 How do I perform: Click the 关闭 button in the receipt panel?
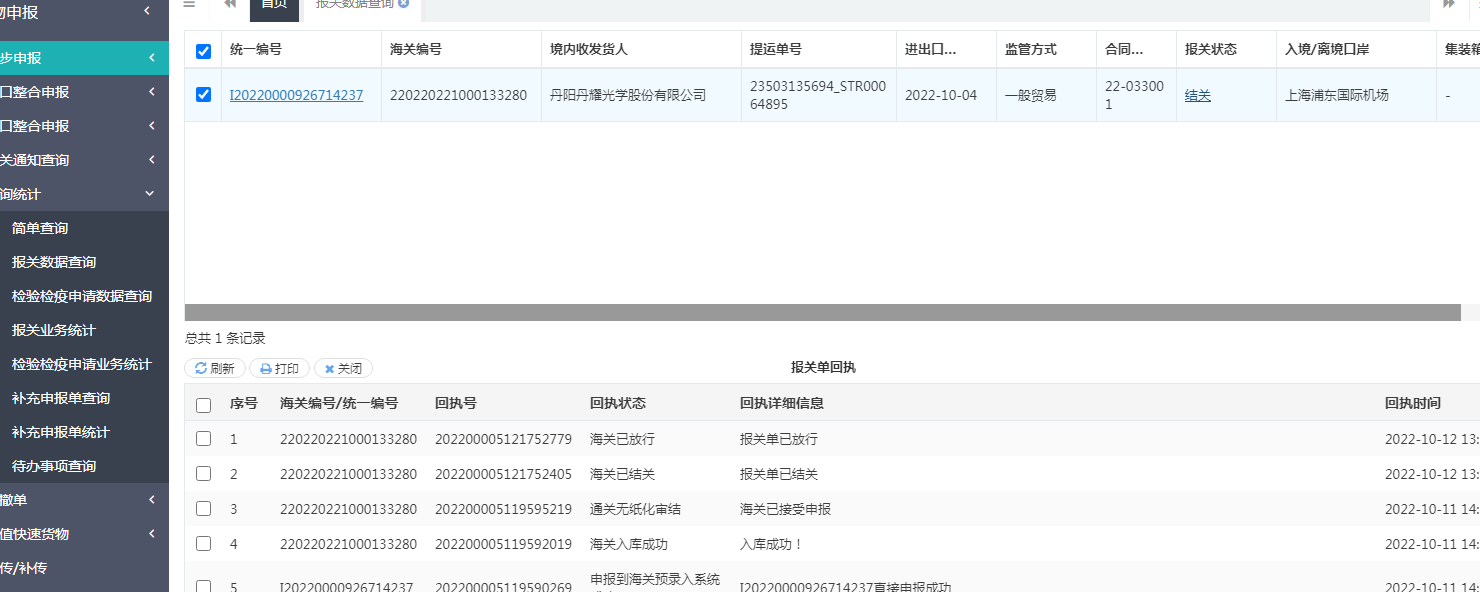343,368
